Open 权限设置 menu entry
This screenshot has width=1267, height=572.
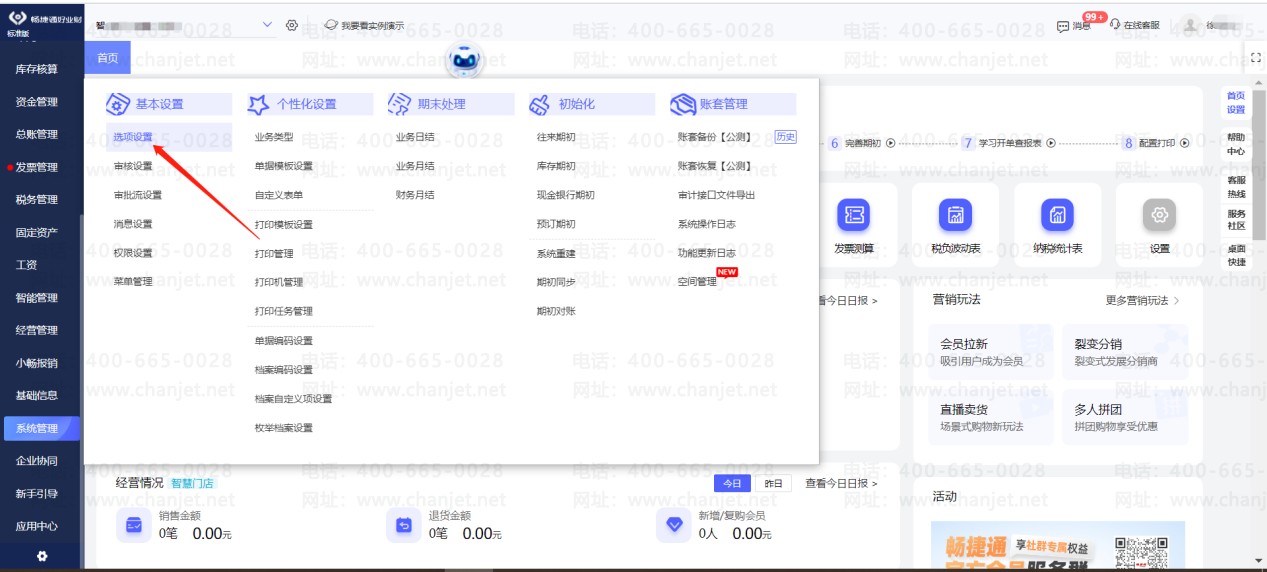133,253
